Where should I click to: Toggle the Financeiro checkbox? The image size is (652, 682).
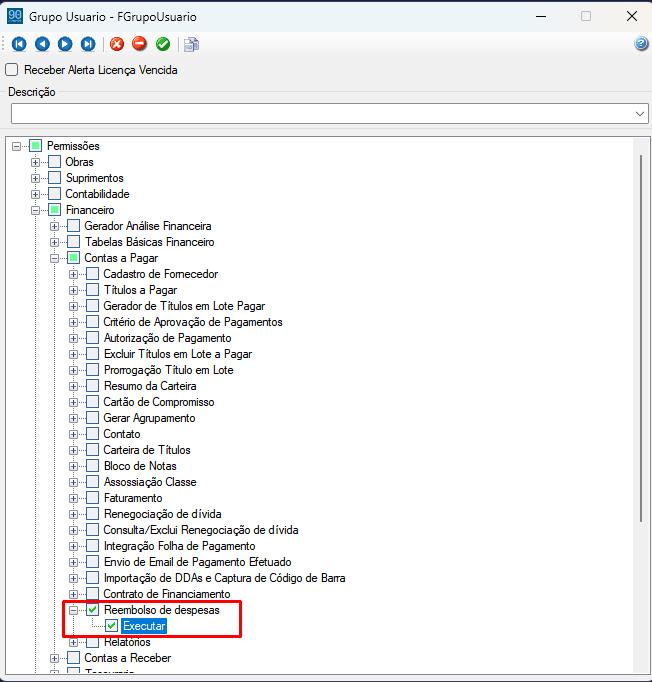click(54, 210)
